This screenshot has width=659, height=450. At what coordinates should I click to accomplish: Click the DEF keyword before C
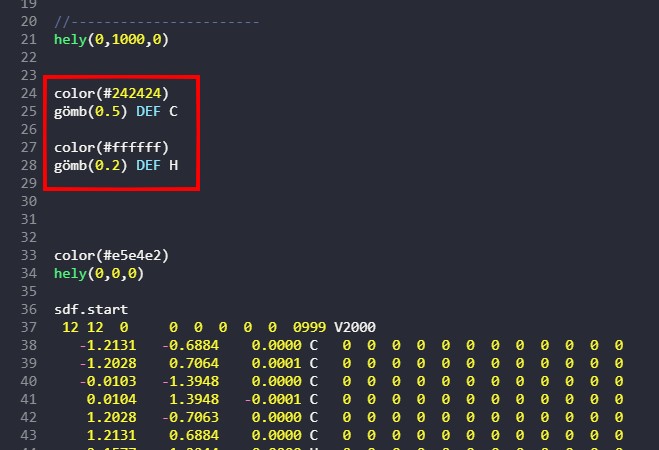coord(148,111)
